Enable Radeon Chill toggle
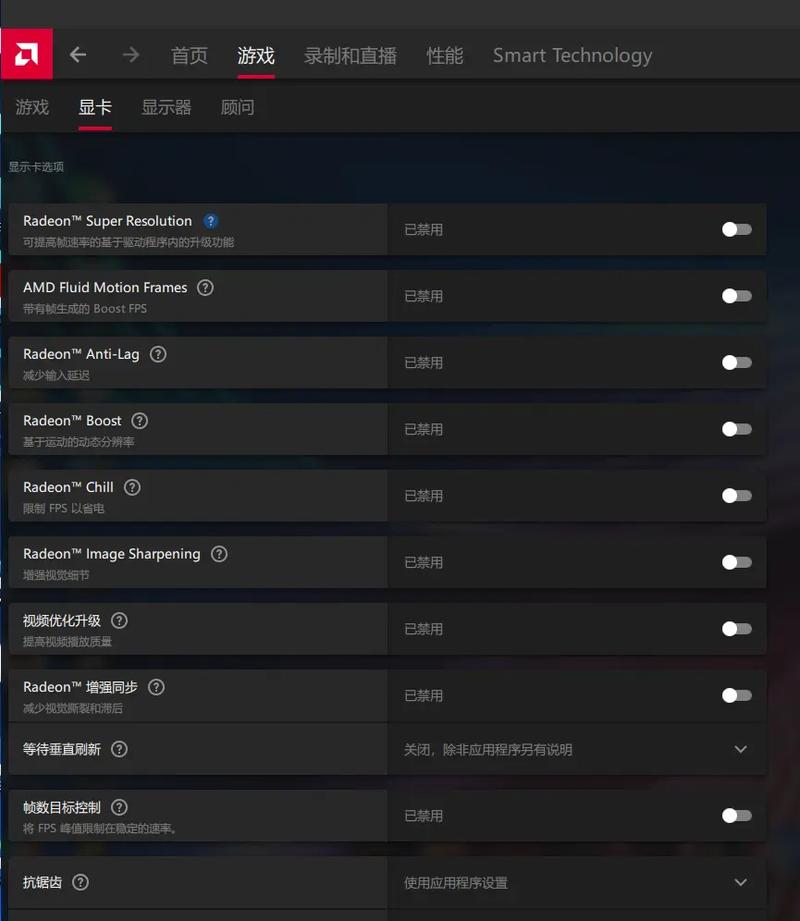Viewport: 800px width, 921px height. coord(737,496)
